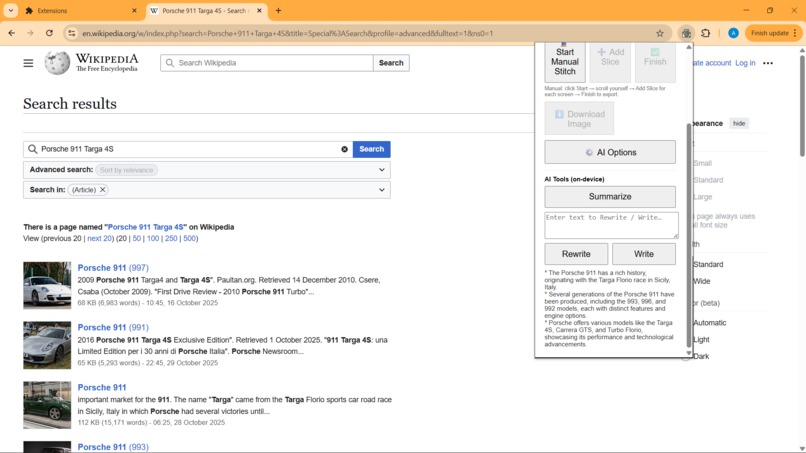This screenshot has height=453, width=806.
Task: Click the Add Slice button
Action: point(610,62)
